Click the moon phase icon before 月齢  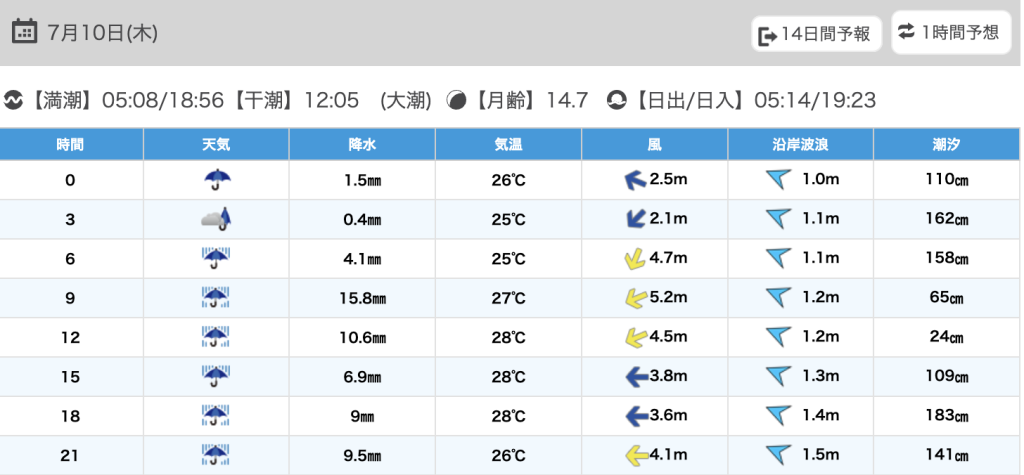click(x=456, y=100)
